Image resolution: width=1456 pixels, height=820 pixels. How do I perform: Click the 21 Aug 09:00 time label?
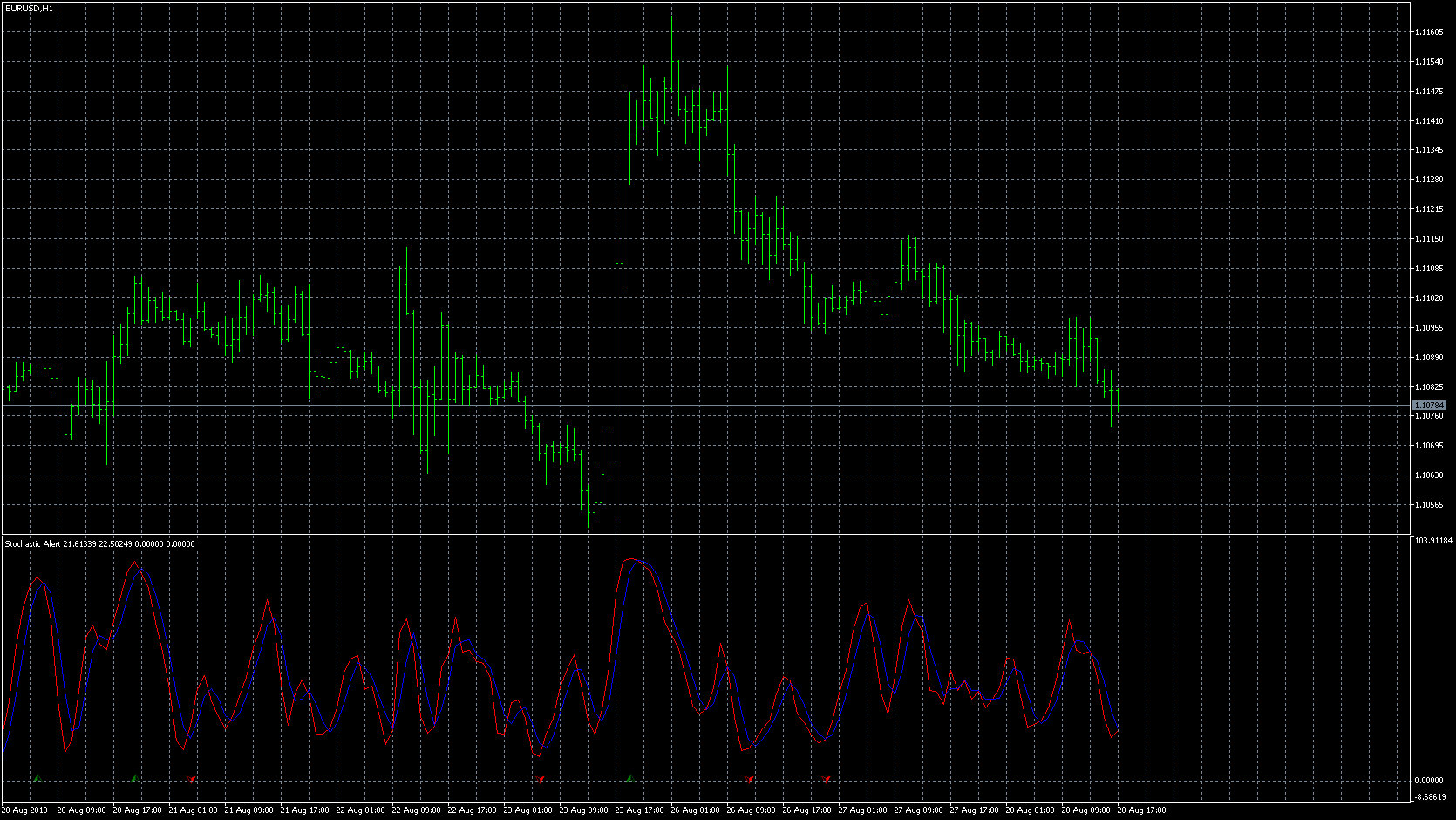[248, 810]
